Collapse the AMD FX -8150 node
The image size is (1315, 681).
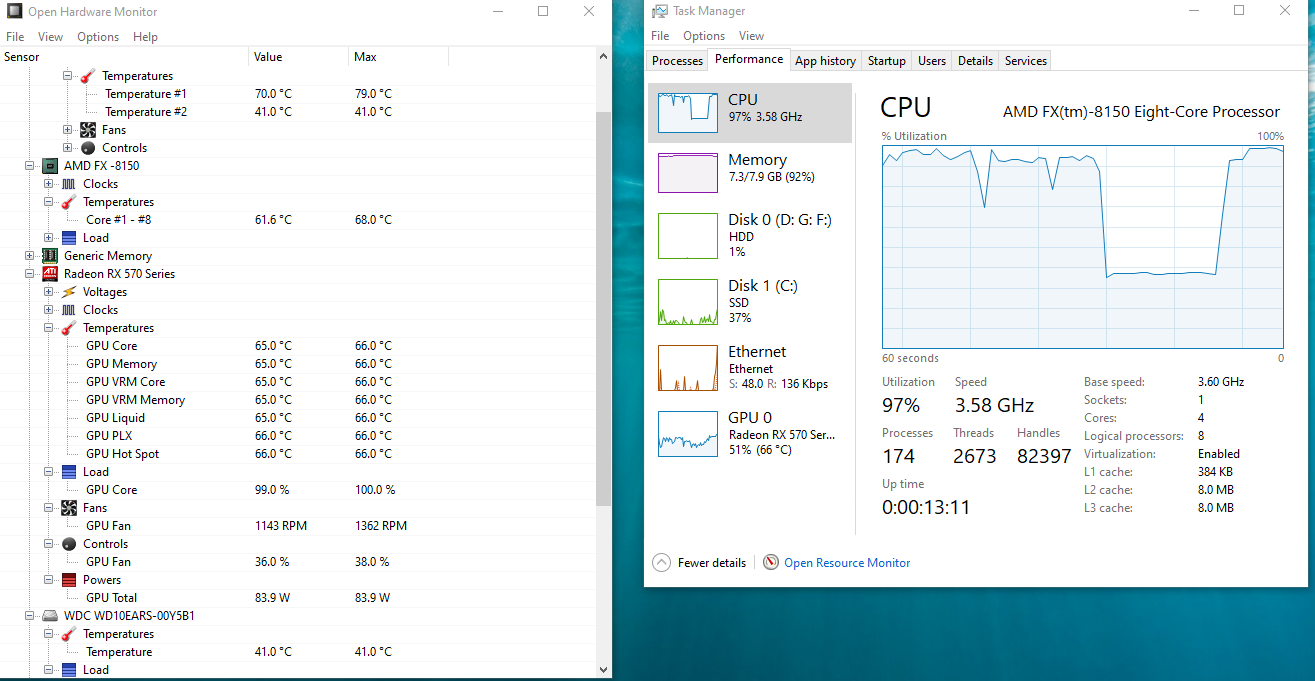tap(30, 166)
